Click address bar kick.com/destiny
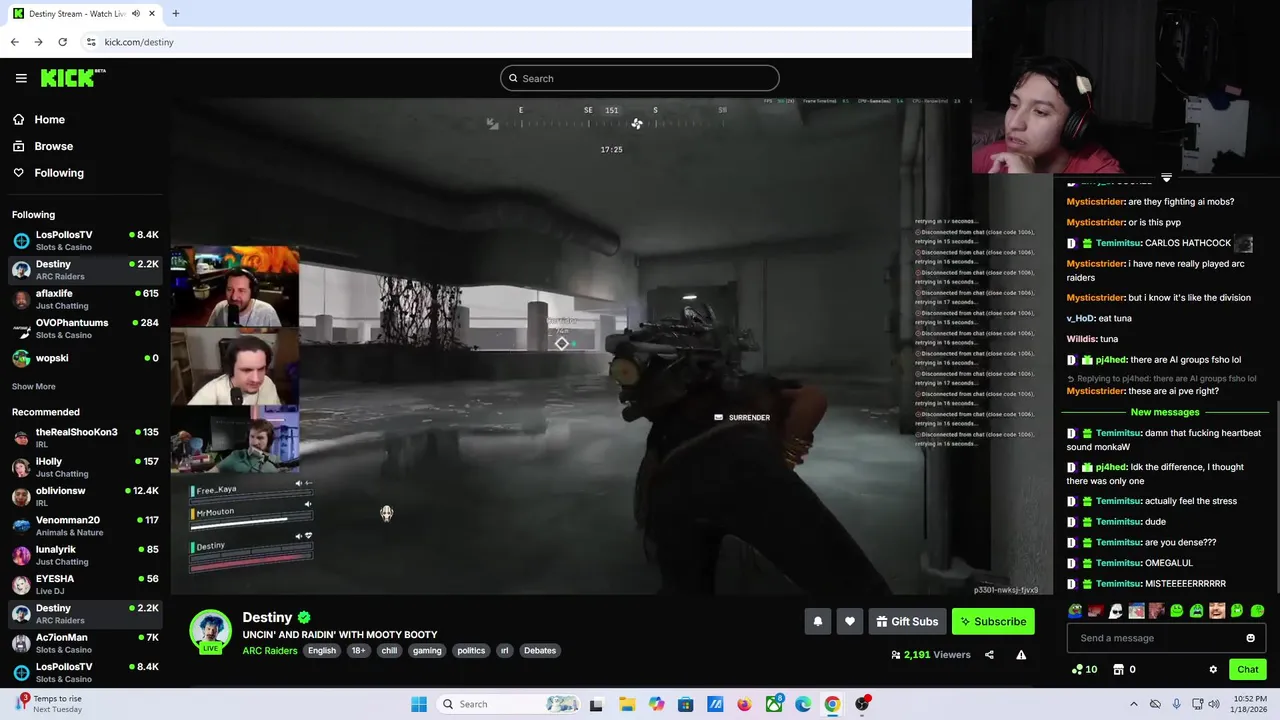The height and width of the screenshot is (720, 1280). pyautogui.click(x=138, y=42)
